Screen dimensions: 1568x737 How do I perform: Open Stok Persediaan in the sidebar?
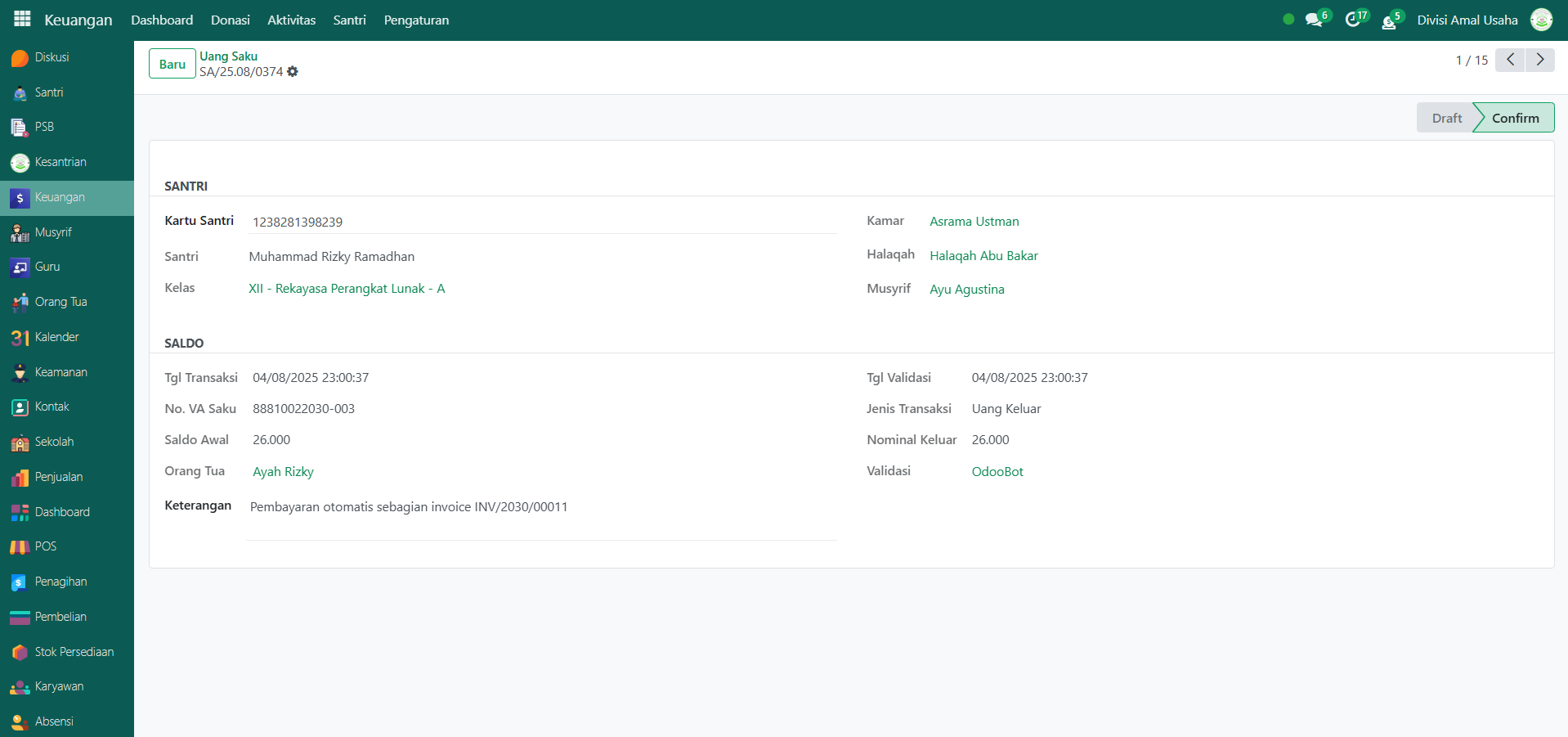(74, 652)
